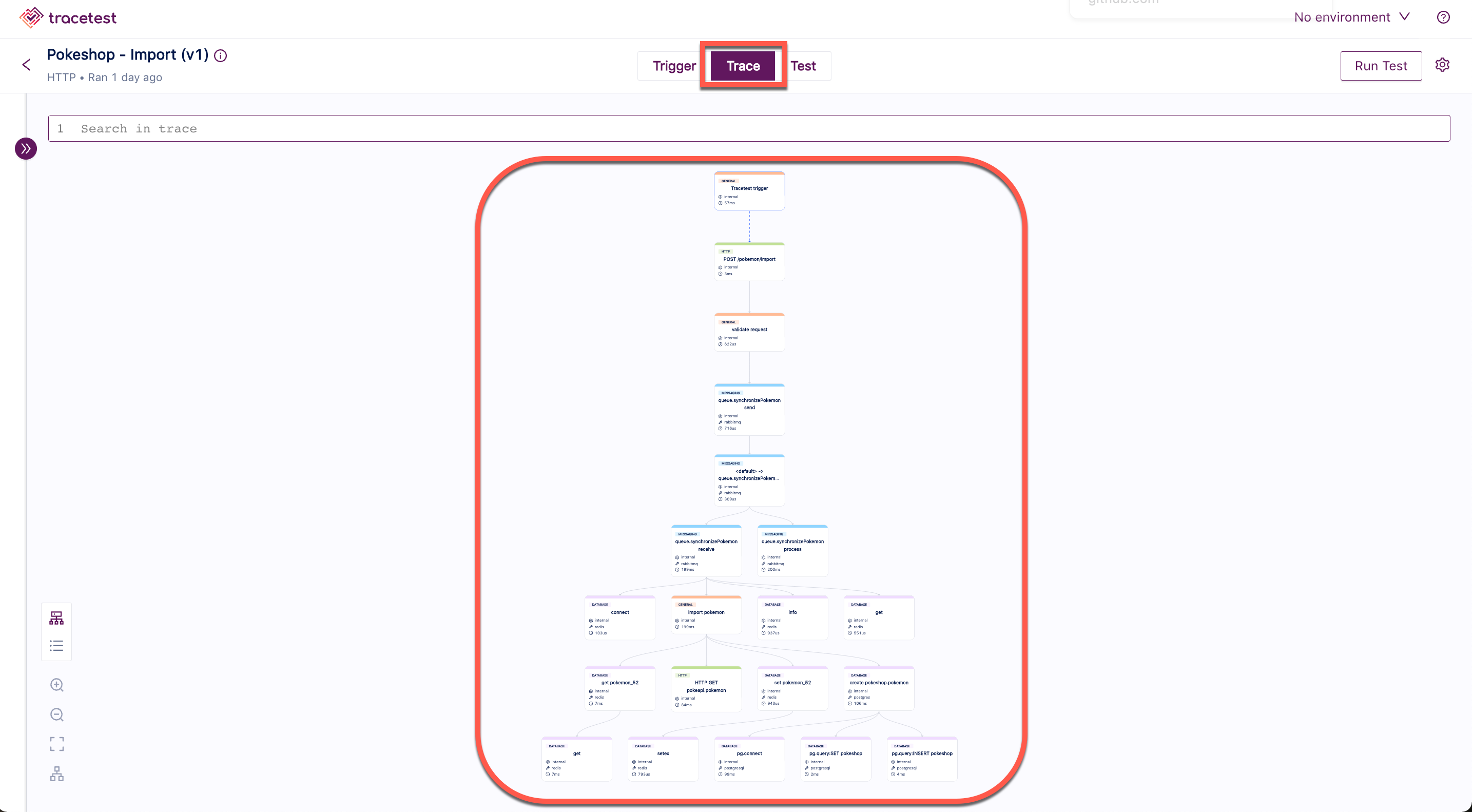Click the Trace tab

[743, 65]
